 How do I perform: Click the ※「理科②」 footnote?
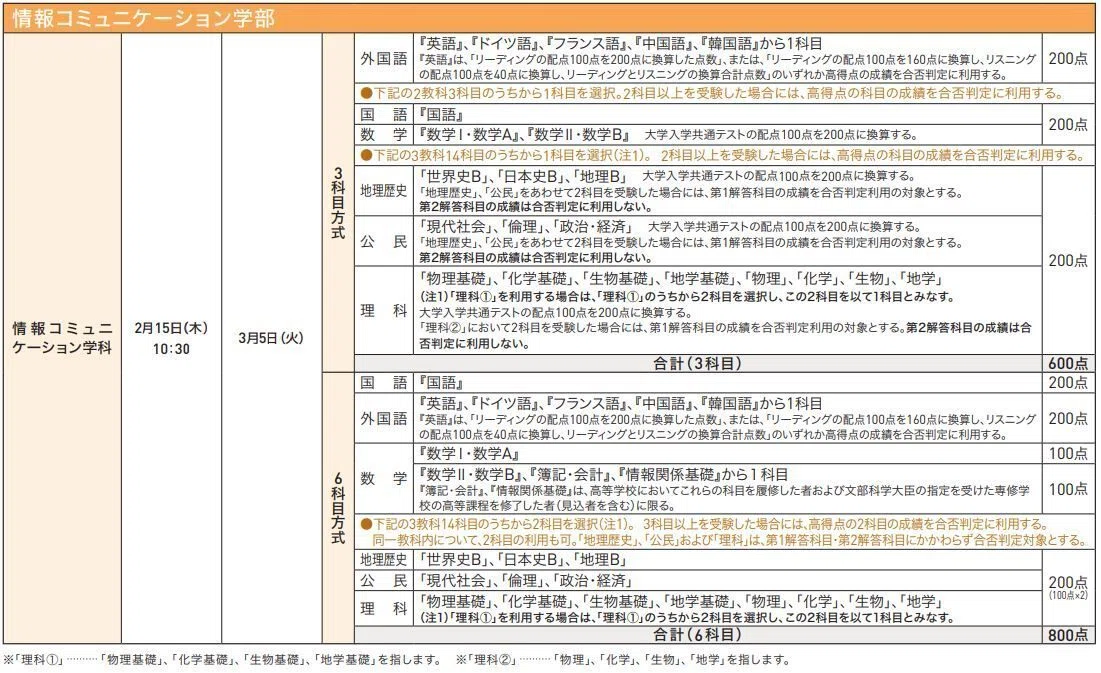coord(624,660)
